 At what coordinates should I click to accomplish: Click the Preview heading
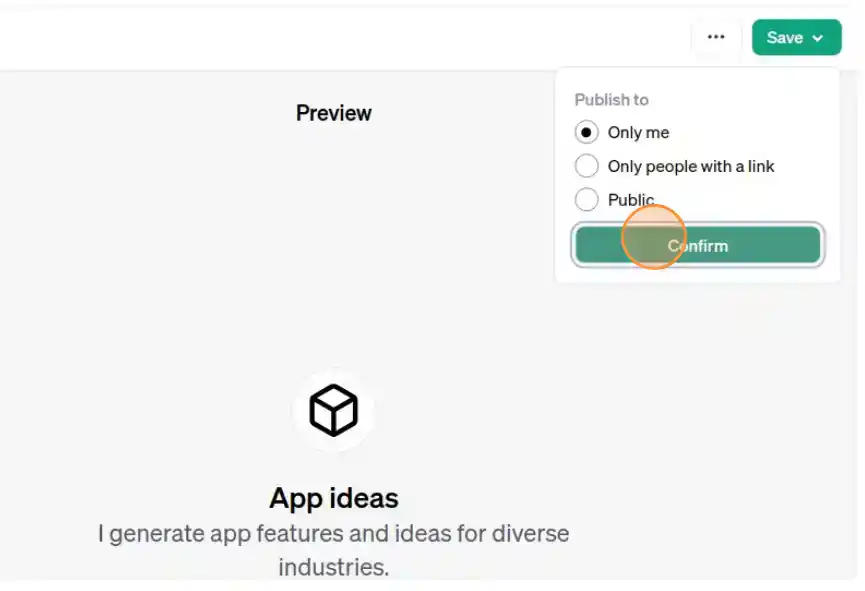(333, 113)
